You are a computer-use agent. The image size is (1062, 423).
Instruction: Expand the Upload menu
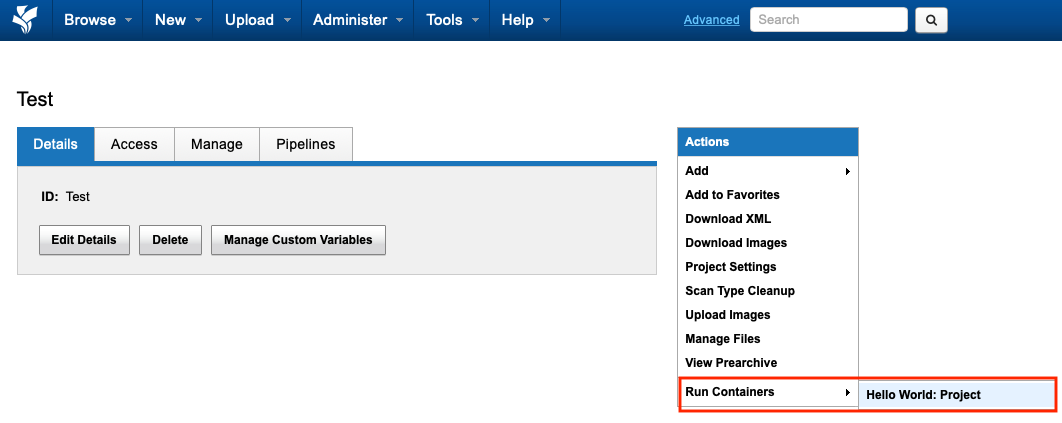[x=257, y=20]
